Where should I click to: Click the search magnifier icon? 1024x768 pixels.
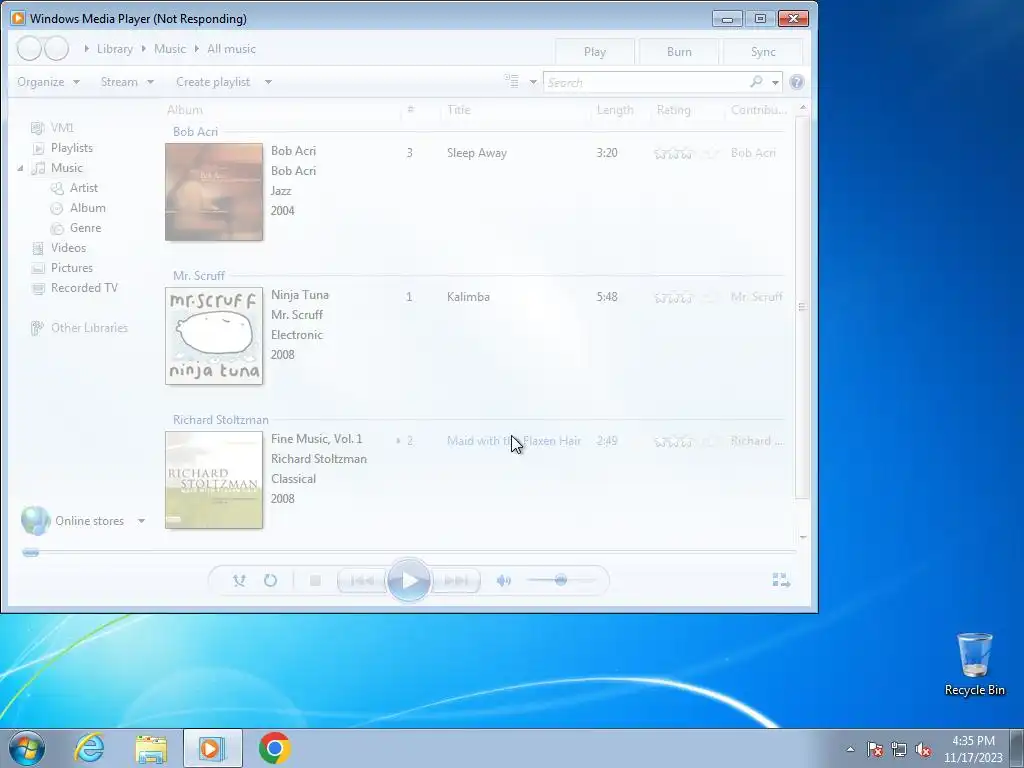point(756,82)
